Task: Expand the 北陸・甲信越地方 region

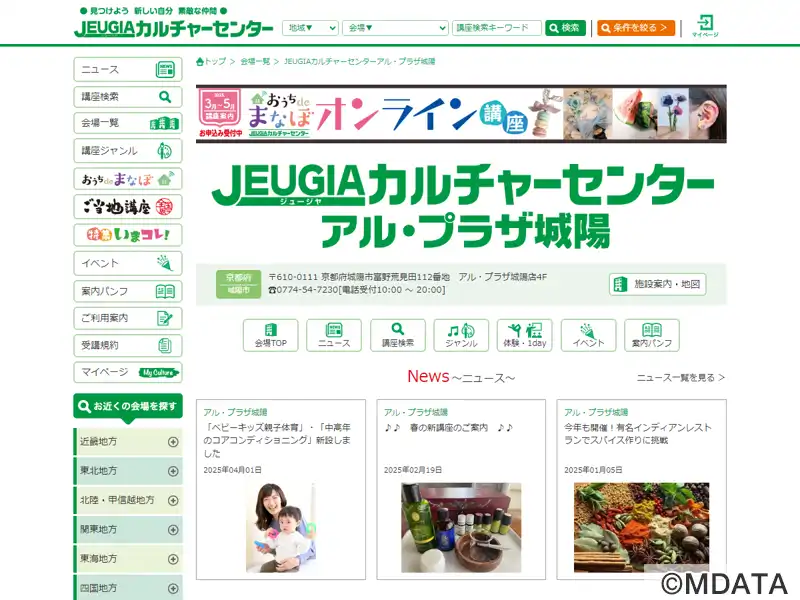Action: pos(128,501)
